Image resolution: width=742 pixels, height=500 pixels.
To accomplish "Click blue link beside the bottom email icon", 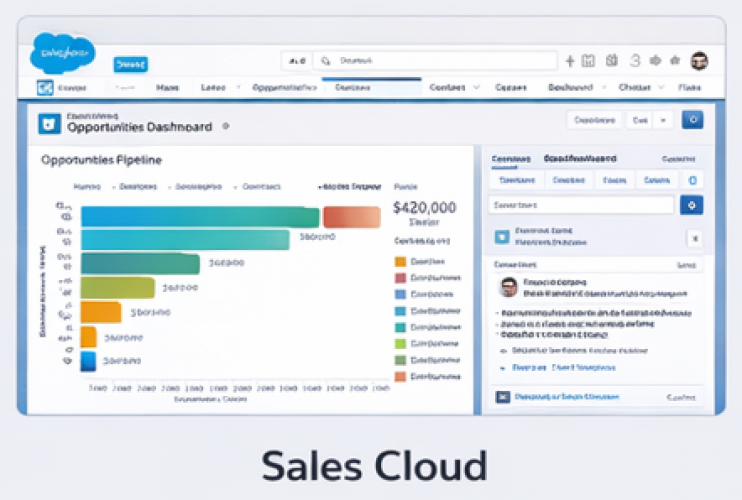I will point(566,397).
